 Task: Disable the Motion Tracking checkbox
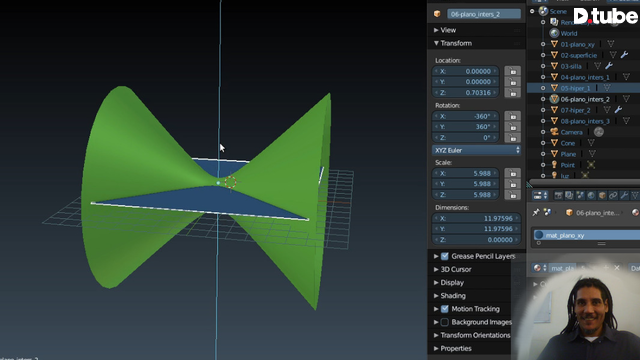point(444,309)
